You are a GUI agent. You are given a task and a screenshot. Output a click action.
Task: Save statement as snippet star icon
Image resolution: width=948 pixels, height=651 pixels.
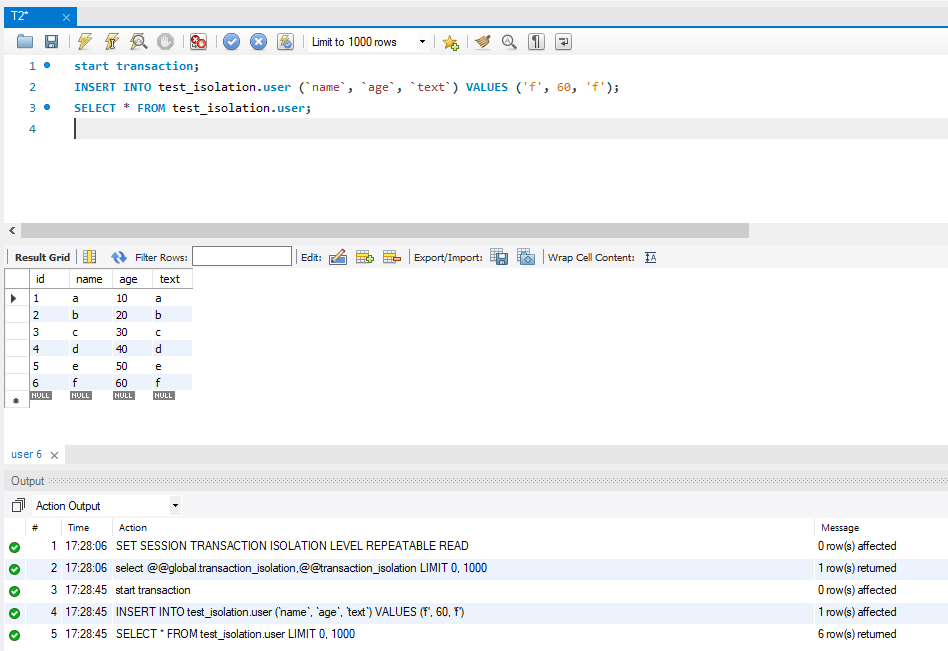[450, 42]
